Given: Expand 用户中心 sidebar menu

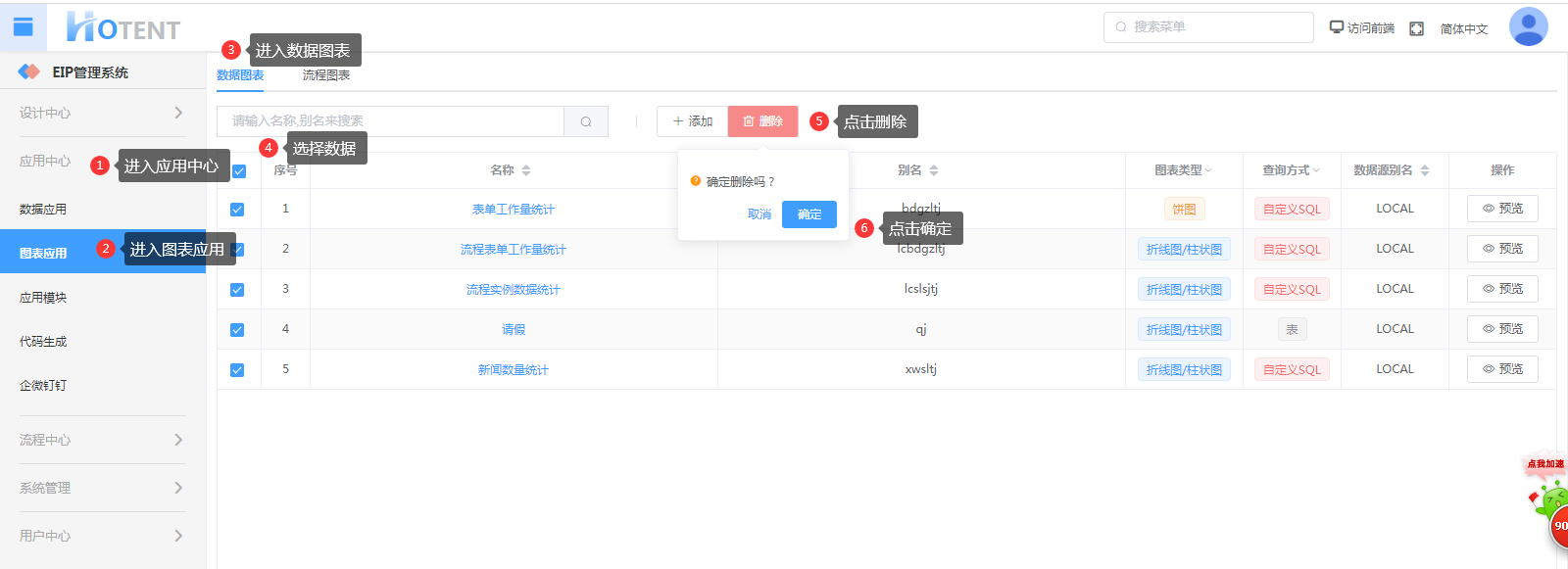Looking at the screenshot, I should 103,536.
